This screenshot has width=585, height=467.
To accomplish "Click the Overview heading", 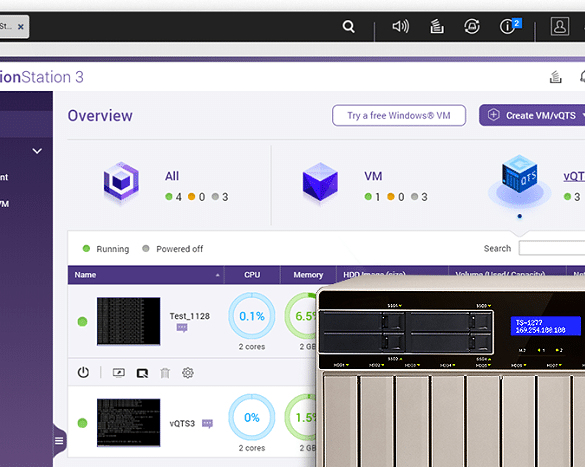I will tap(100, 116).
